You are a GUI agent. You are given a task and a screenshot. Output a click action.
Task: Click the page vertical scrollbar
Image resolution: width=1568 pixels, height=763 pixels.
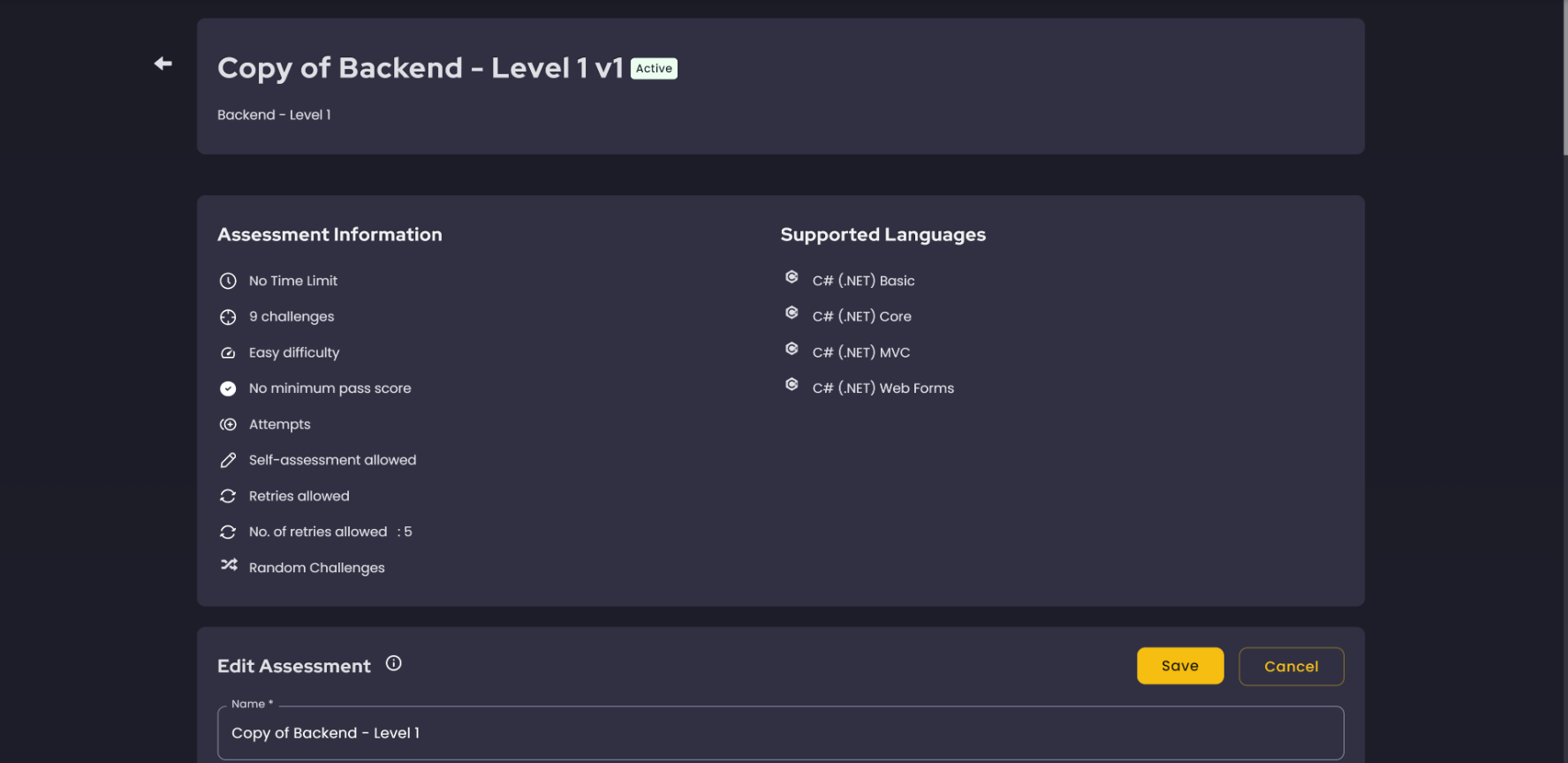point(1564,79)
